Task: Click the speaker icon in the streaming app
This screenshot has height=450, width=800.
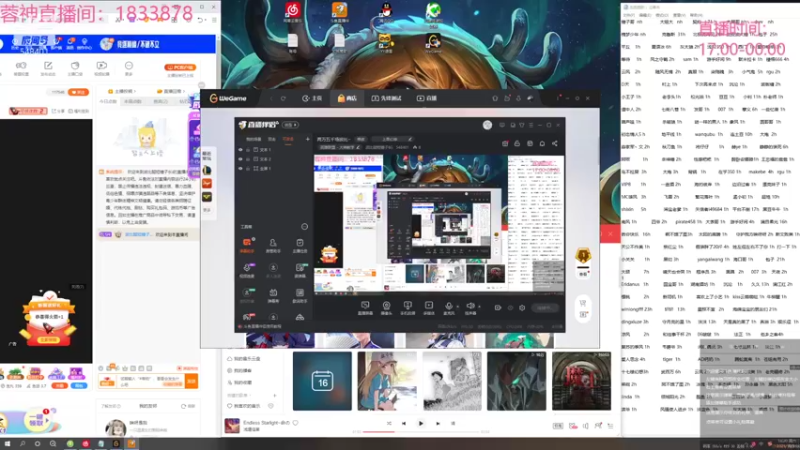Action: tap(470, 306)
